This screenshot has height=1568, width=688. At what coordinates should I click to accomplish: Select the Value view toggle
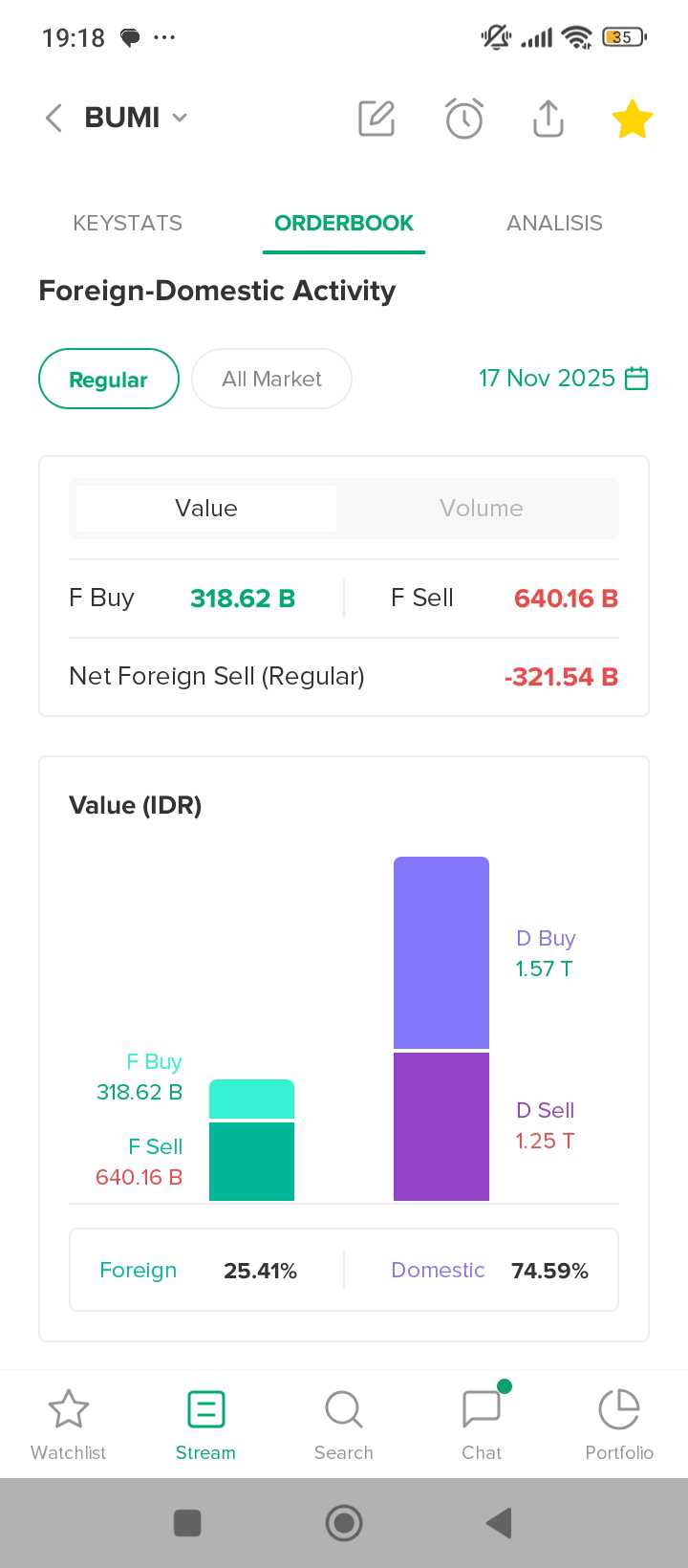tap(206, 508)
